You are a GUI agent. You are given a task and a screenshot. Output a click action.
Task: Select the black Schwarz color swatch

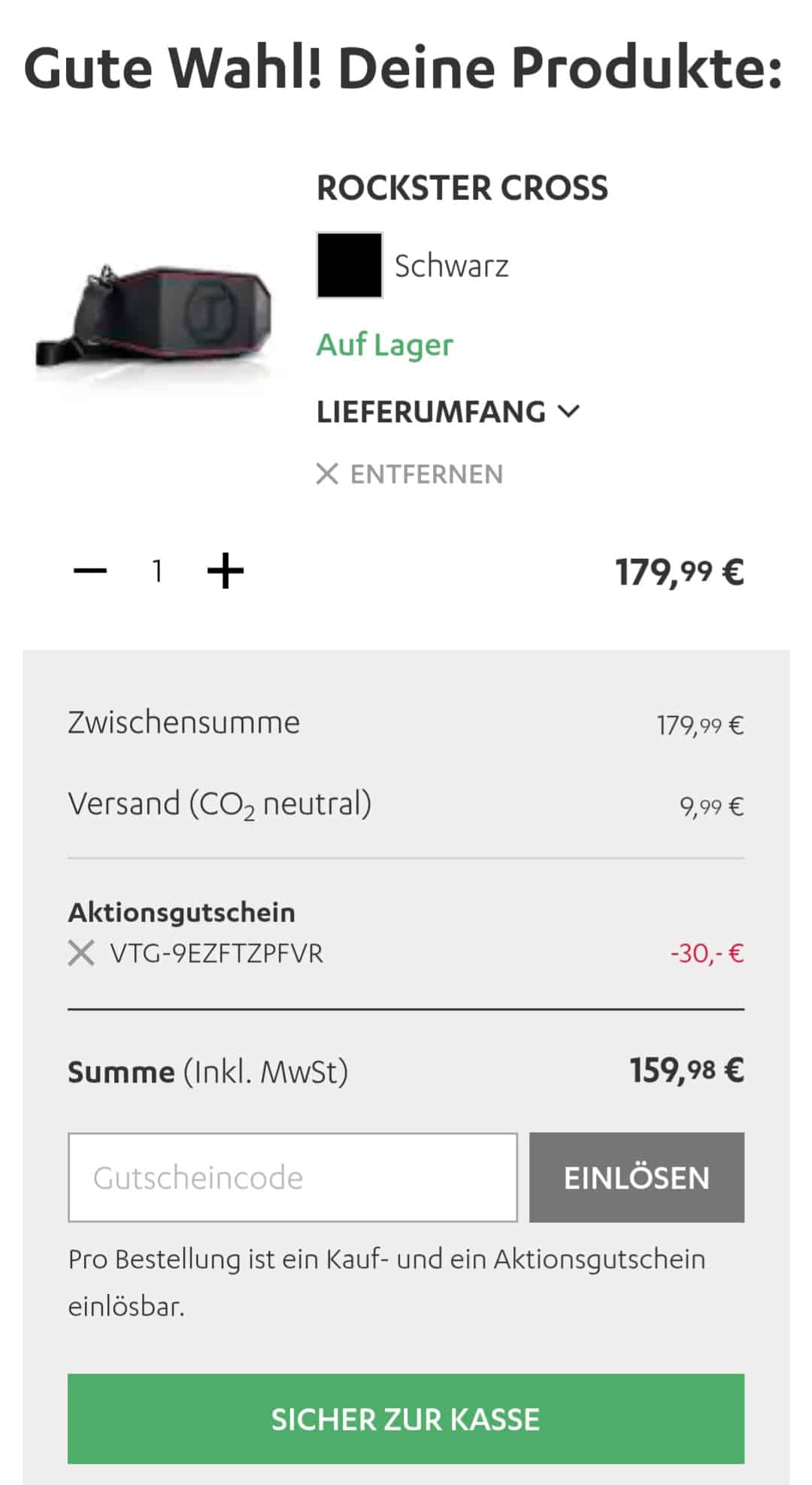click(350, 266)
